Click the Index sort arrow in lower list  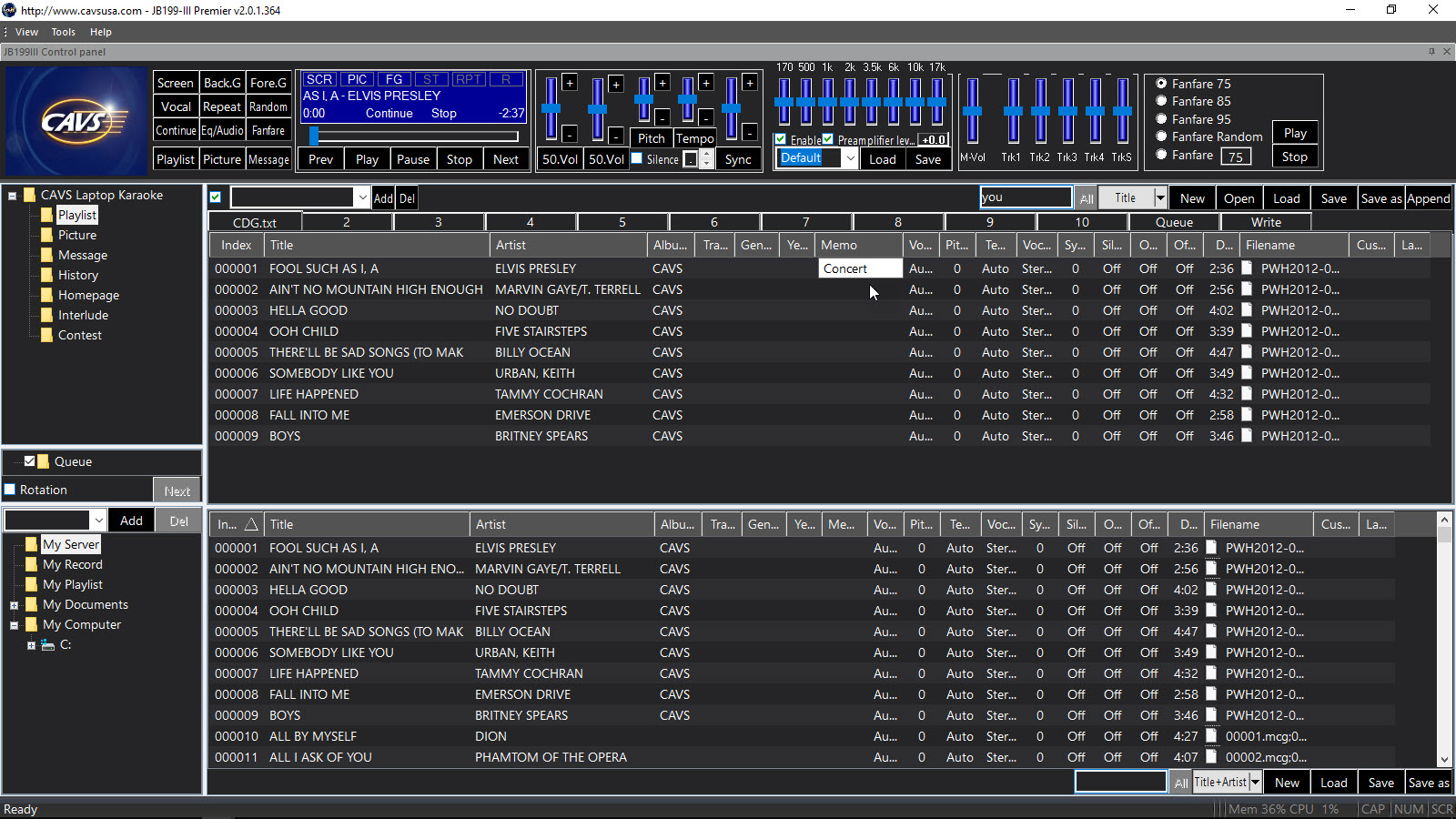pyautogui.click(x=251, y=524)
